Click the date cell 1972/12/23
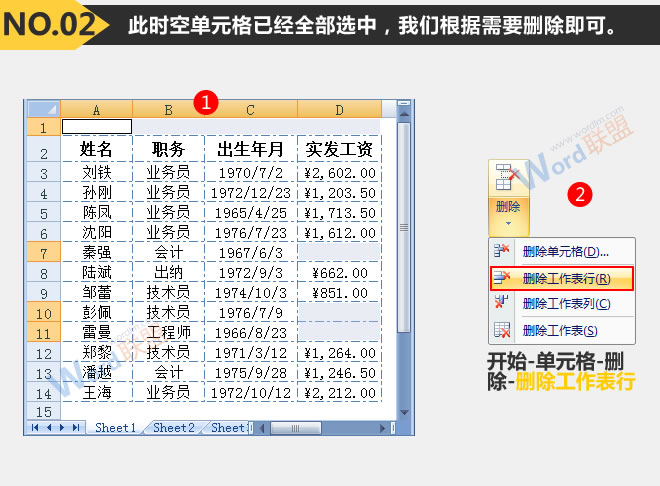Screen dimensions: 660x486 point(250,193)
